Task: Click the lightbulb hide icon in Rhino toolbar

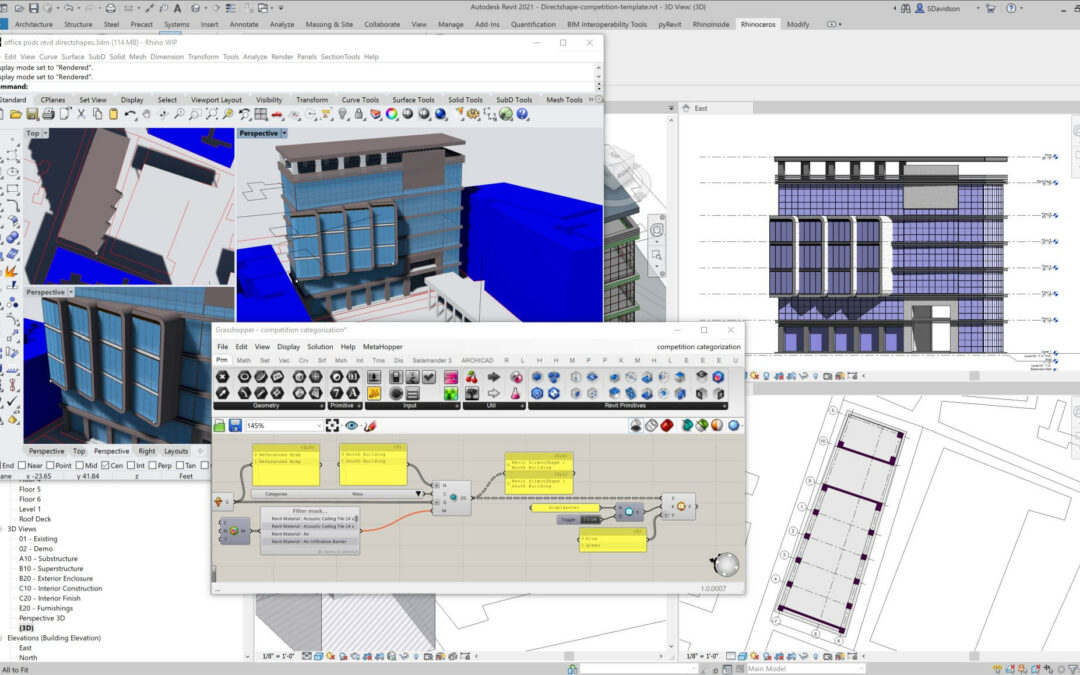Action: tap(343, 114)
